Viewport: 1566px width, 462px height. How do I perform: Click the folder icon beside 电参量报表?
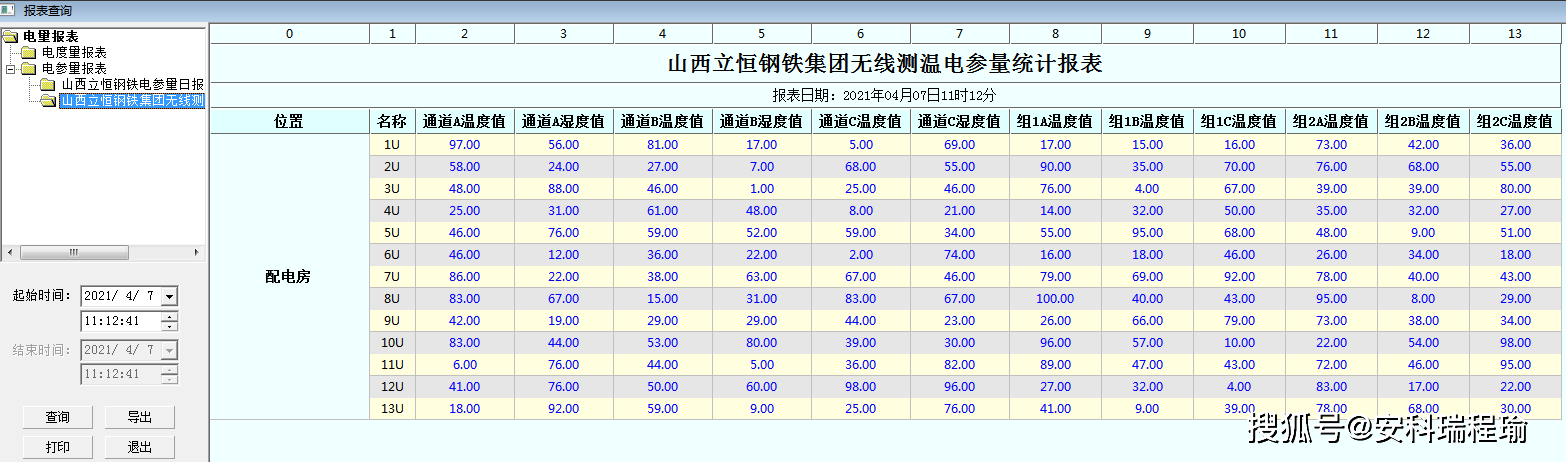pos(28,68)
